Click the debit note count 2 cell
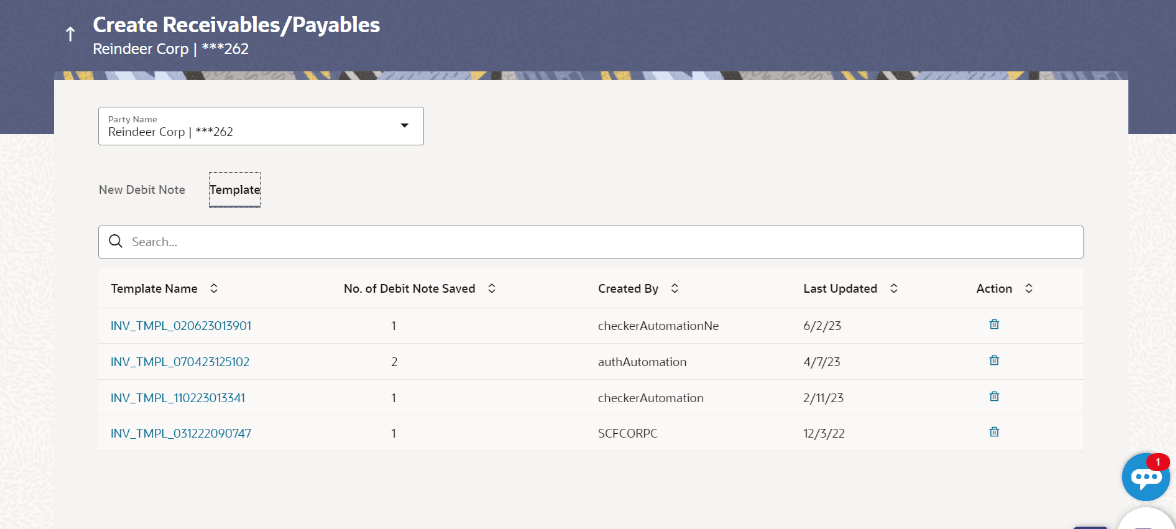1176x529 pixels. click(x=394, y=362)
